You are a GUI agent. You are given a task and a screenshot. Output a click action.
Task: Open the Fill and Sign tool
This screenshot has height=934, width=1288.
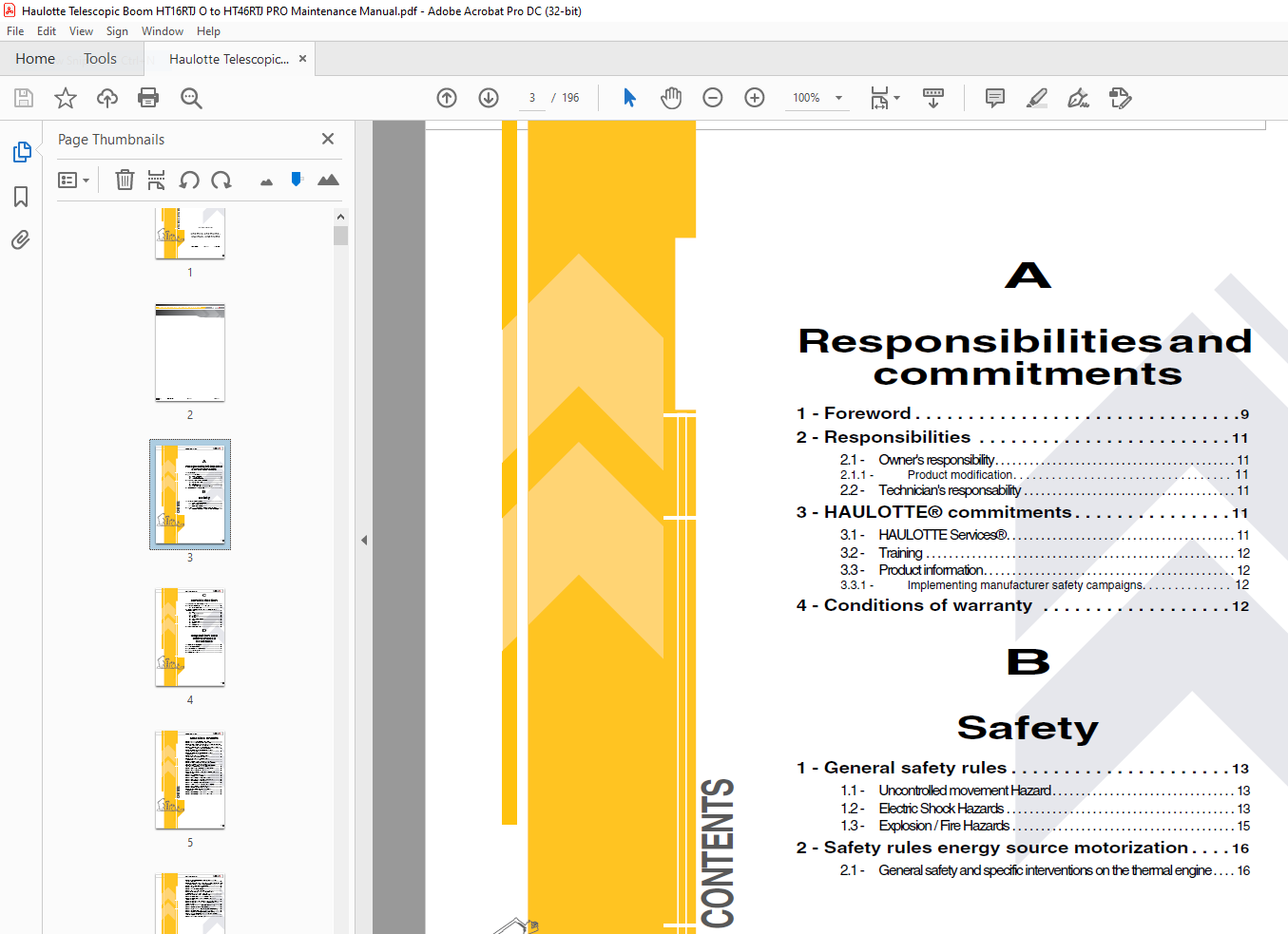click(x=1078, y=98)
